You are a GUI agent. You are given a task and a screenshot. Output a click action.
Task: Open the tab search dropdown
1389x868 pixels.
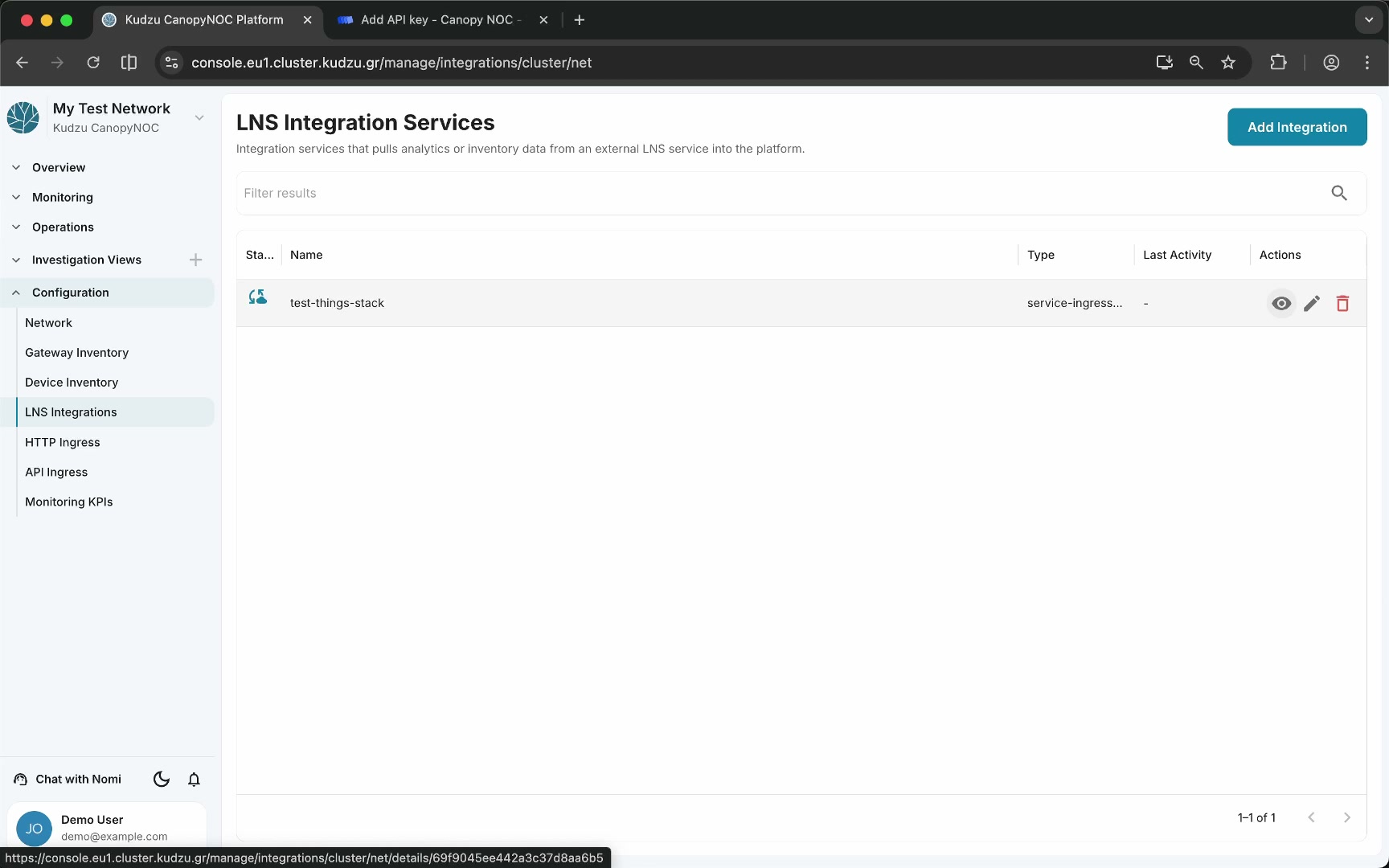[1369, 20]
